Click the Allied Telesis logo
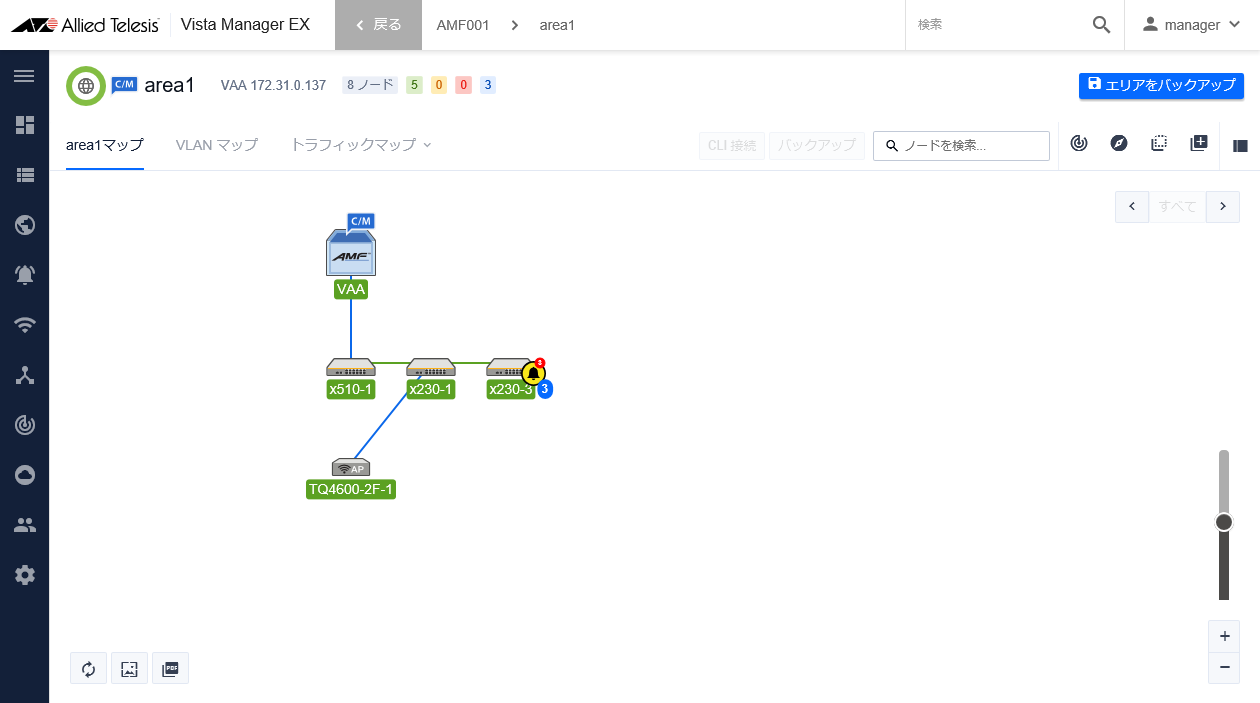This screenshot has height=703, width=1260. point(85,25)
